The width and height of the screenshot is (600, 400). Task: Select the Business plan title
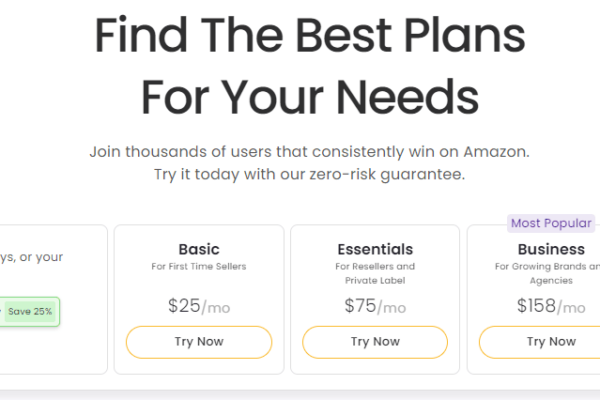click(x=551, y=250)
